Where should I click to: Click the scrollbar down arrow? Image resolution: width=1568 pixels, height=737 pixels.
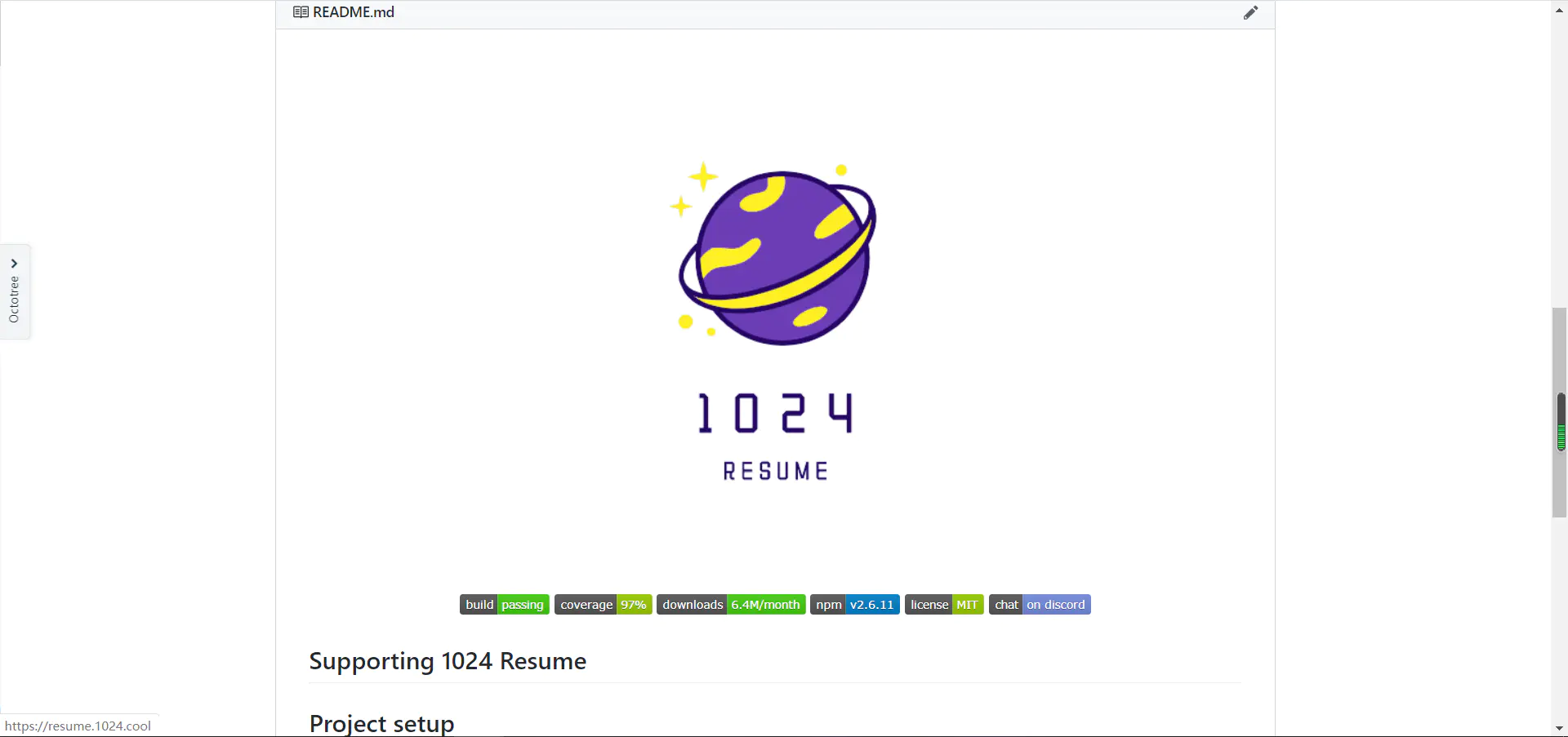pos(1559,728)
